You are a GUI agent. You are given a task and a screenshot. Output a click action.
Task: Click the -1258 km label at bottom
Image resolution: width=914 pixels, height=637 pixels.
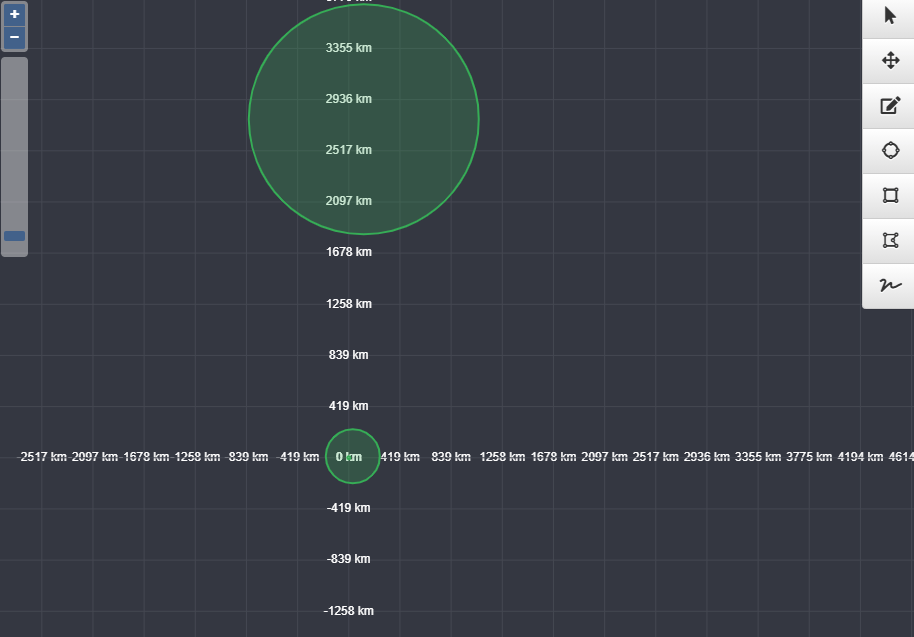pos(348,610)
